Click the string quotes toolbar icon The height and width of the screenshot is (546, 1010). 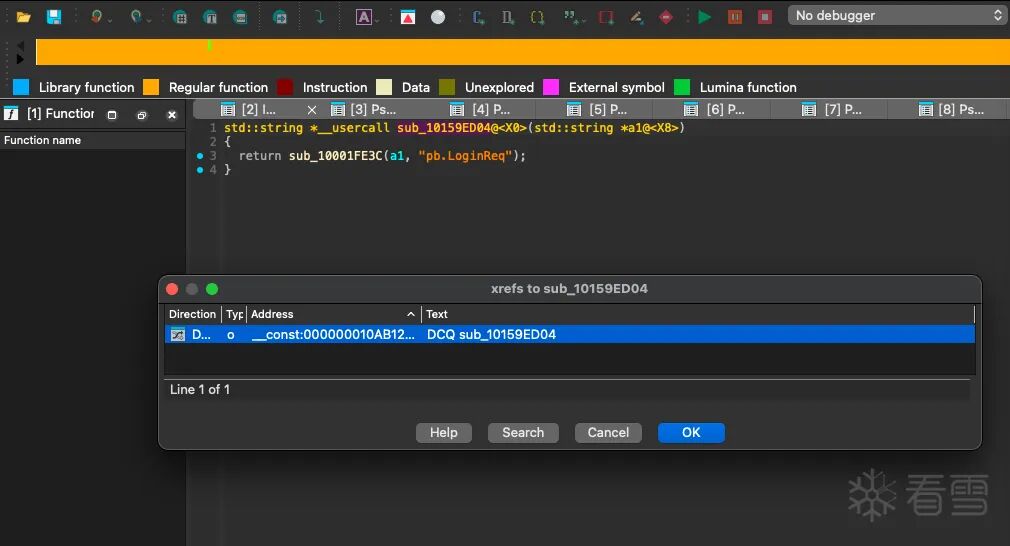571,17
